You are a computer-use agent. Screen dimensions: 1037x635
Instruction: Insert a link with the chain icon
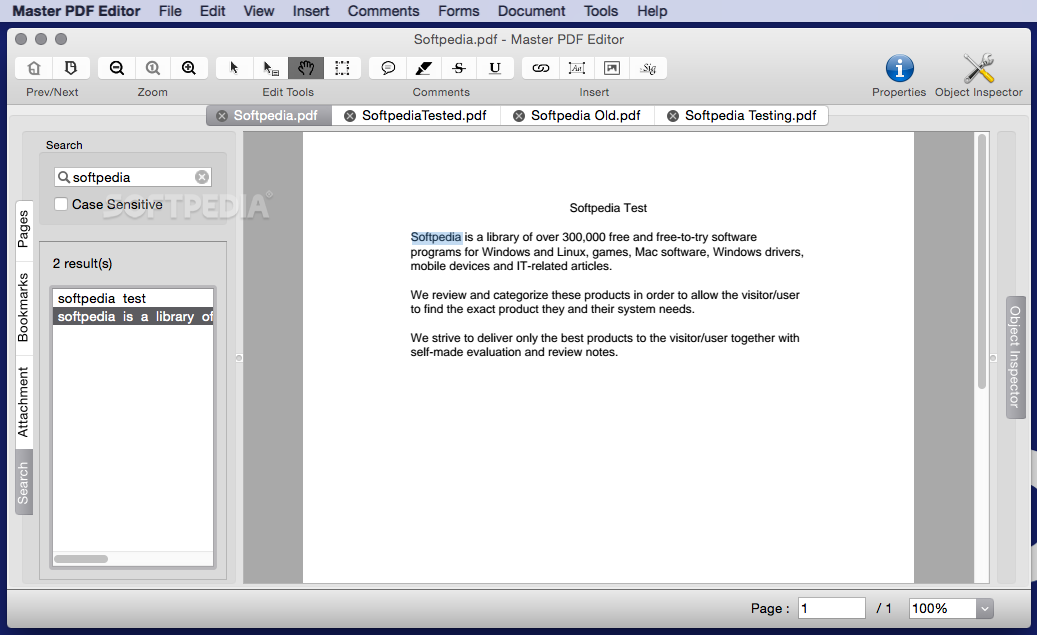point(541,68)
